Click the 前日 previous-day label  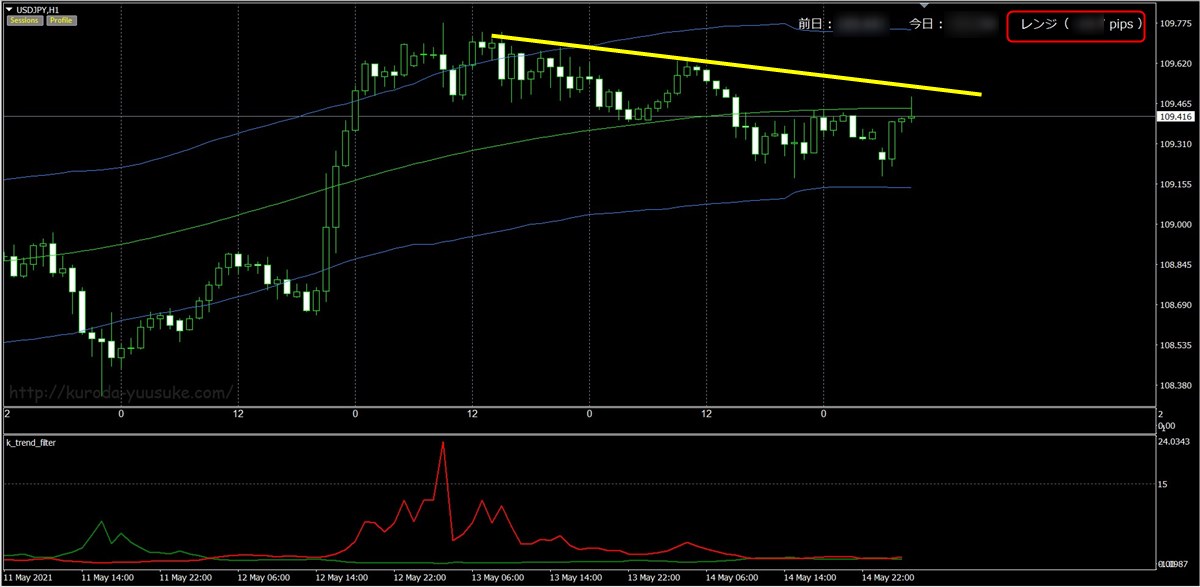(x=815, y=23)
